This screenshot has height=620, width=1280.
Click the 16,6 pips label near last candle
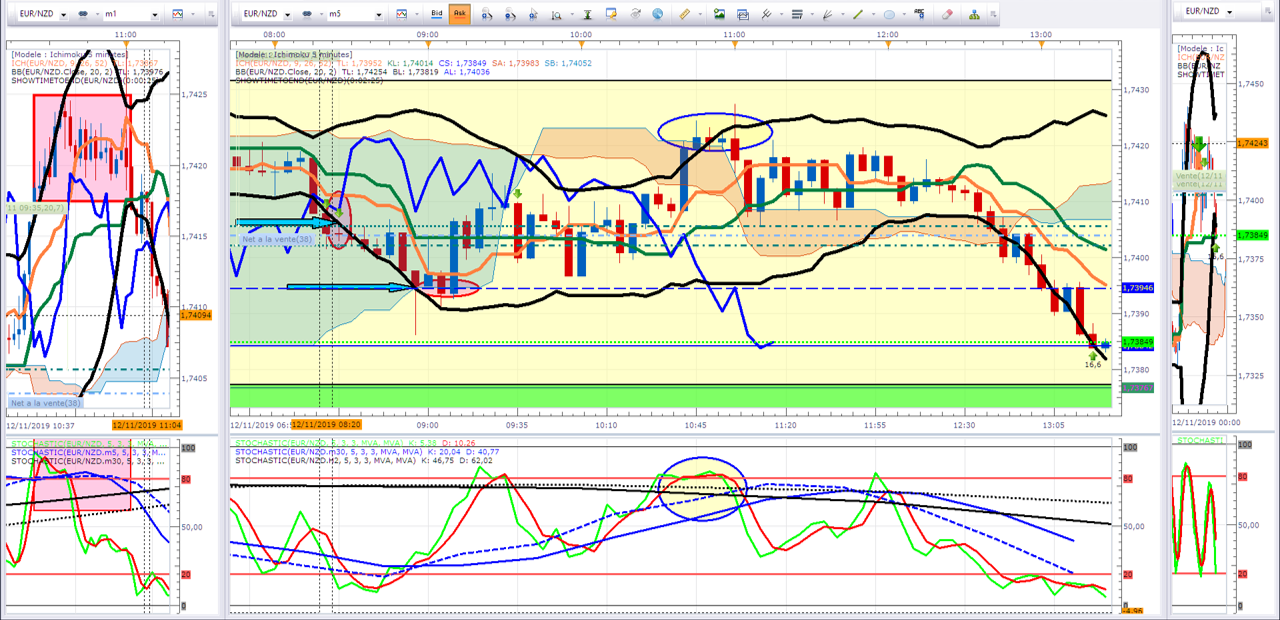click(x=1092, y=364)
